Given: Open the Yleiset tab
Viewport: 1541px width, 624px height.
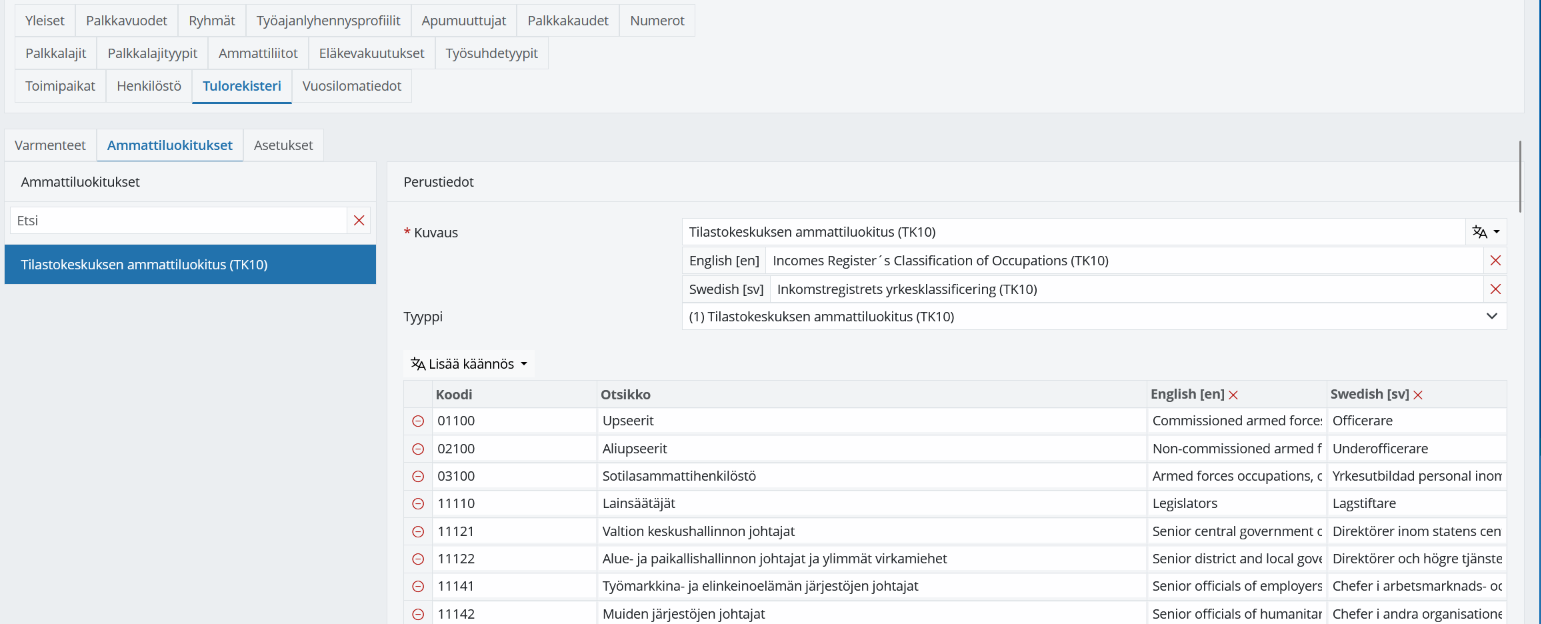Looking at the screenshot, I should [45, 20].
